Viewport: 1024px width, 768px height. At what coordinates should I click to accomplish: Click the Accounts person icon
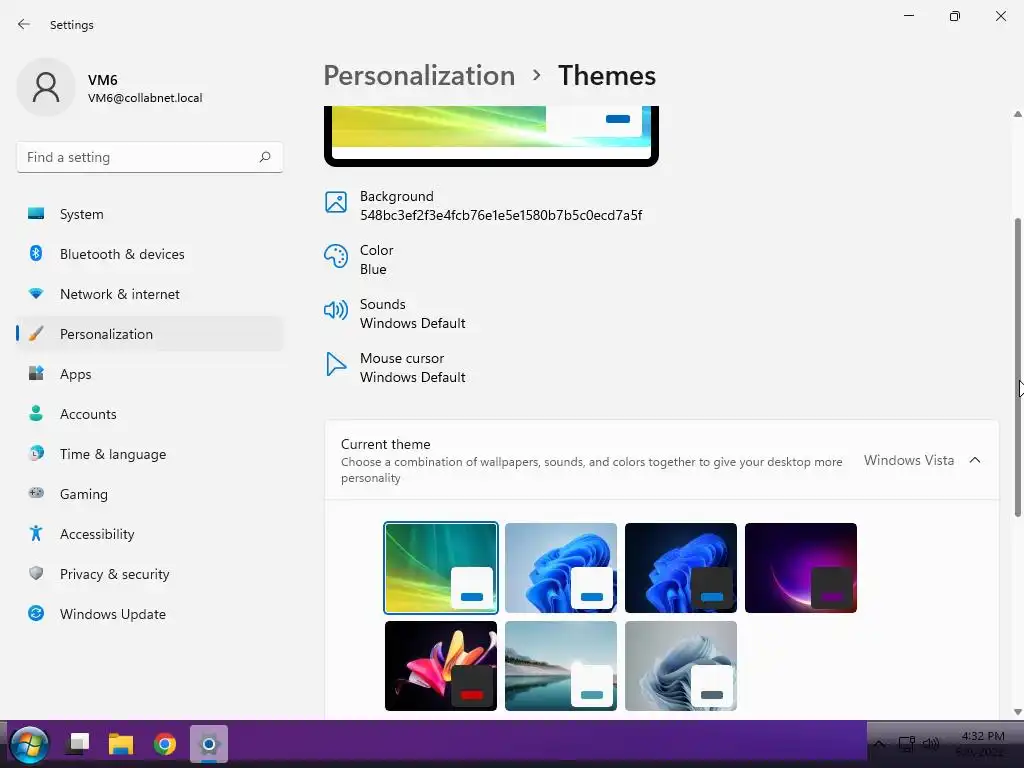click(36, 413)
